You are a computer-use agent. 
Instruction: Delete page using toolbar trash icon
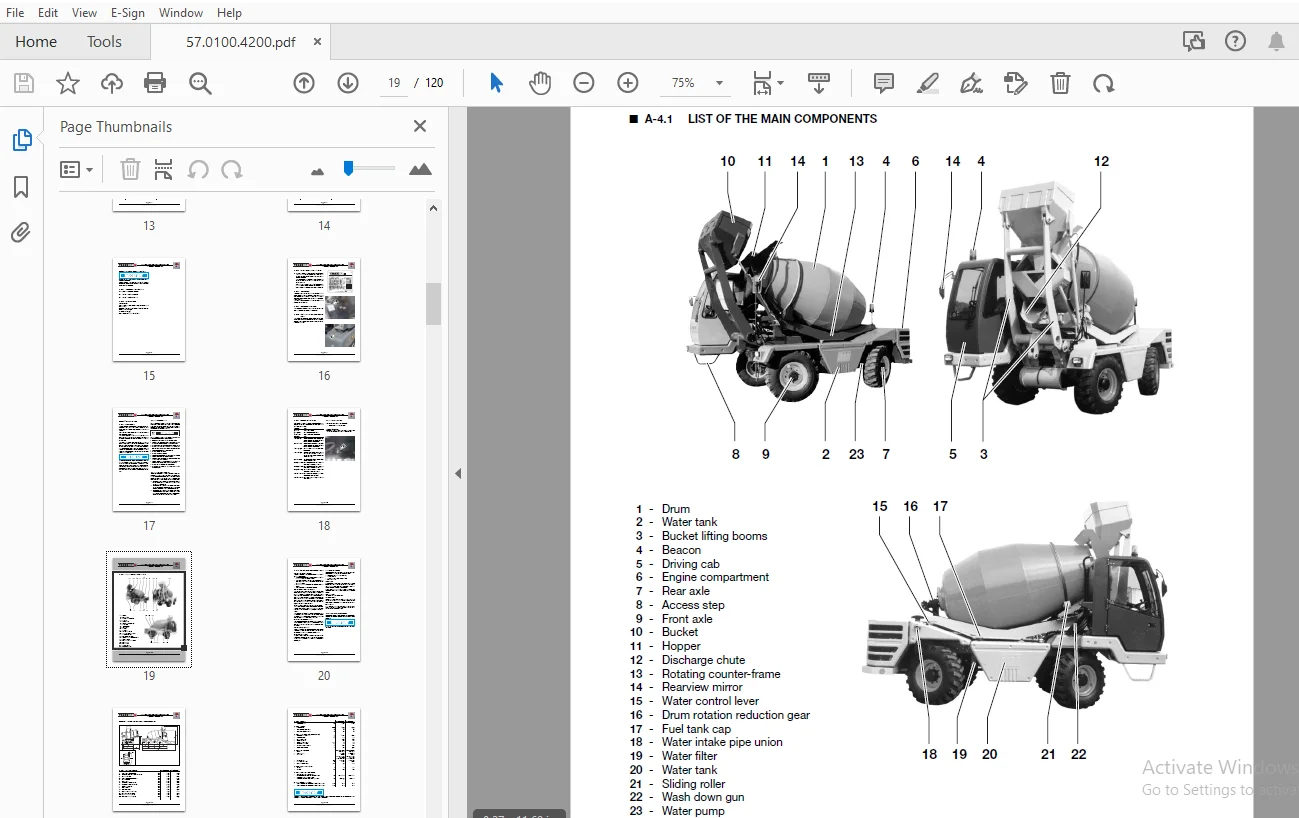tap(1060, 83)
